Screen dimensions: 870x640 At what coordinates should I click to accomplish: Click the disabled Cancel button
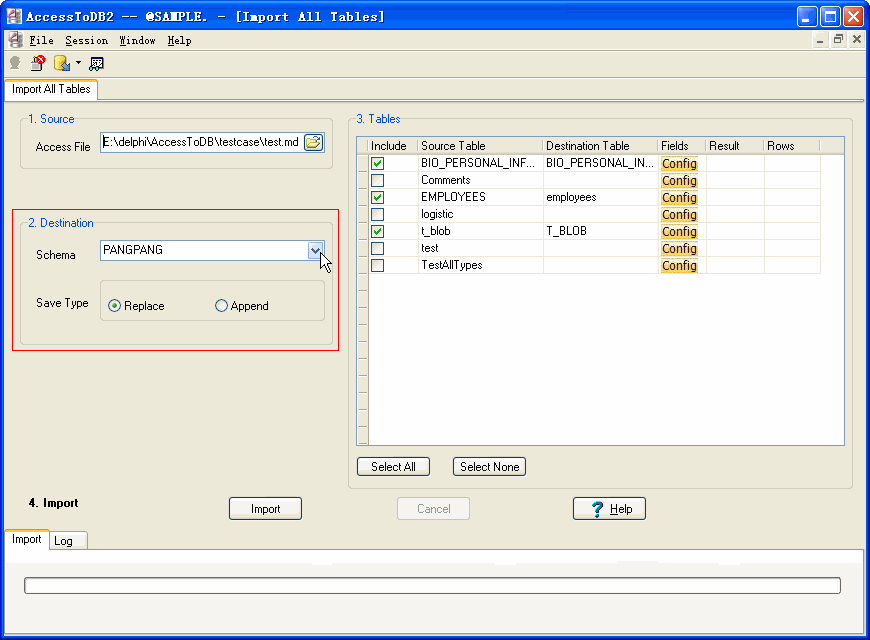433,509
